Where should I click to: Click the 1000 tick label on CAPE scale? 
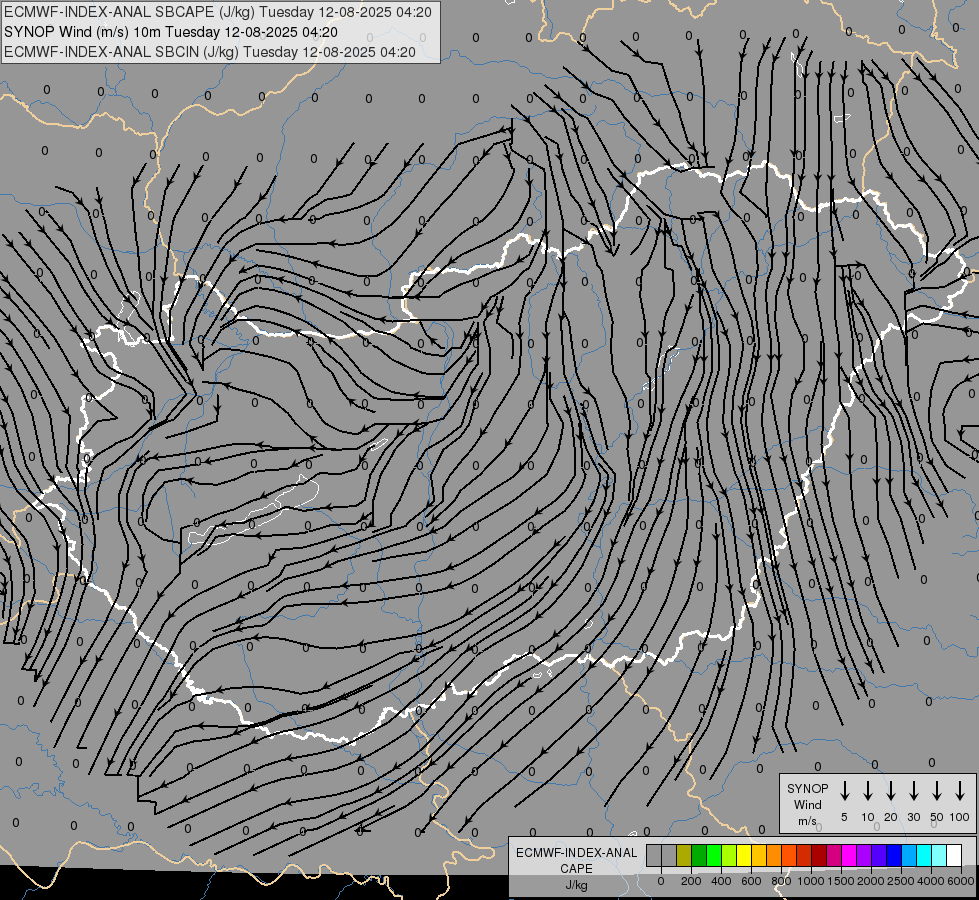(811, 881)
